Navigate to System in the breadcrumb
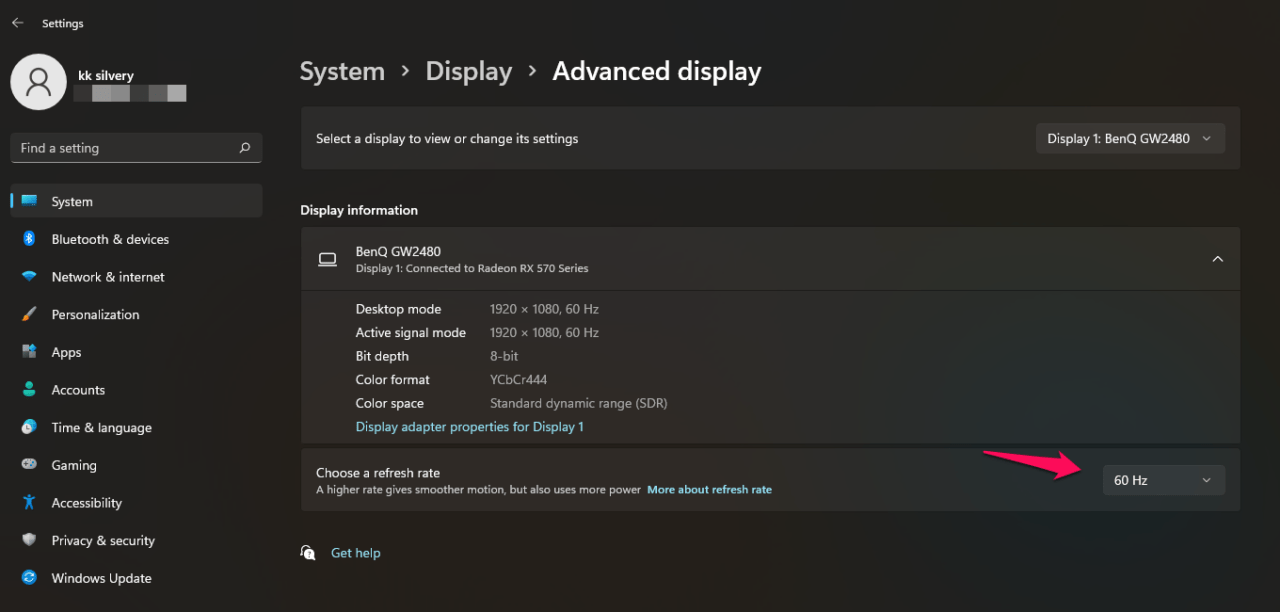 pyautogui.click(x=342, y=72)
